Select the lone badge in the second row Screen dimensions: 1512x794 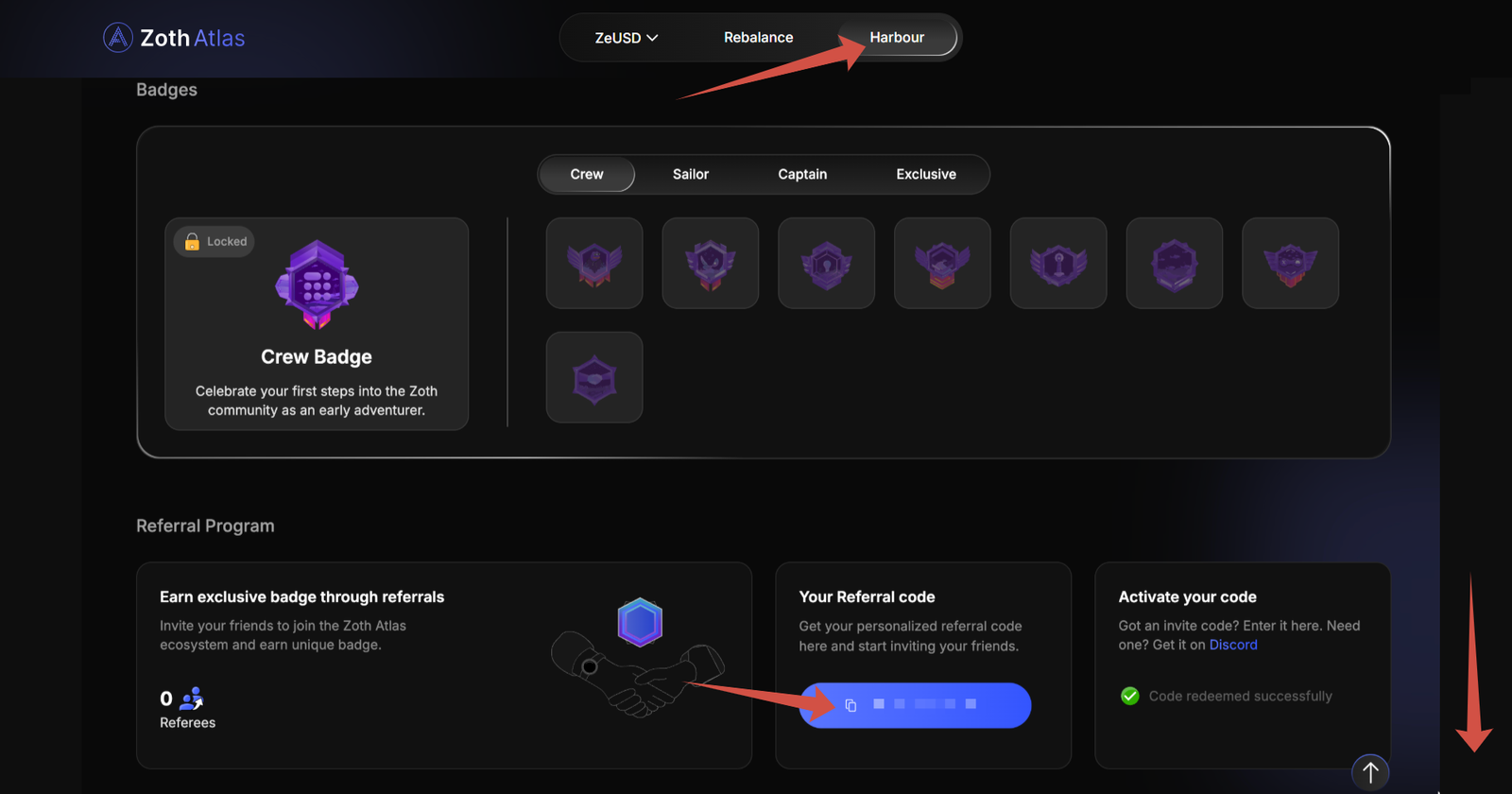(x=594, y=378)
